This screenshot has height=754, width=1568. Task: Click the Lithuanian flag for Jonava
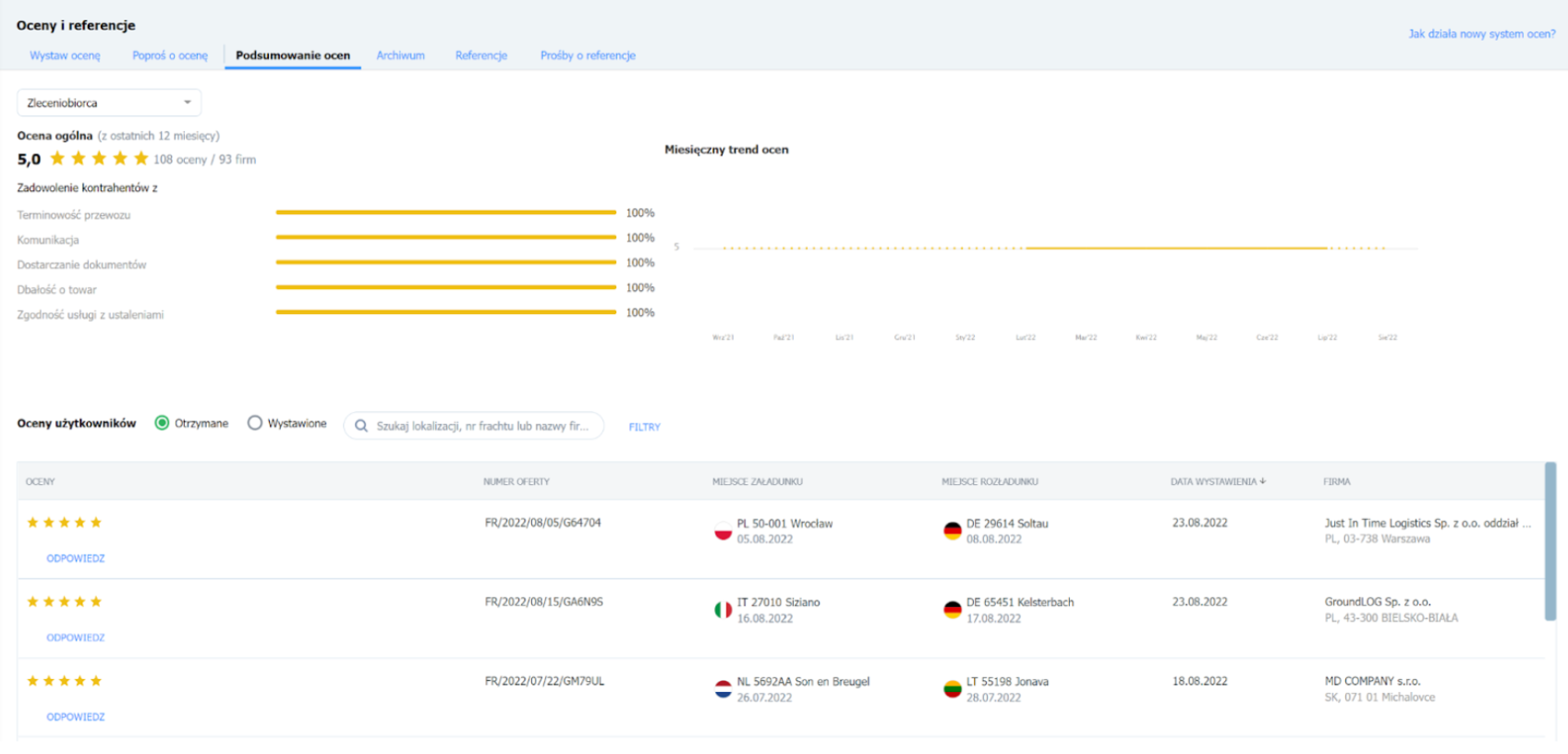click(952, 689)
